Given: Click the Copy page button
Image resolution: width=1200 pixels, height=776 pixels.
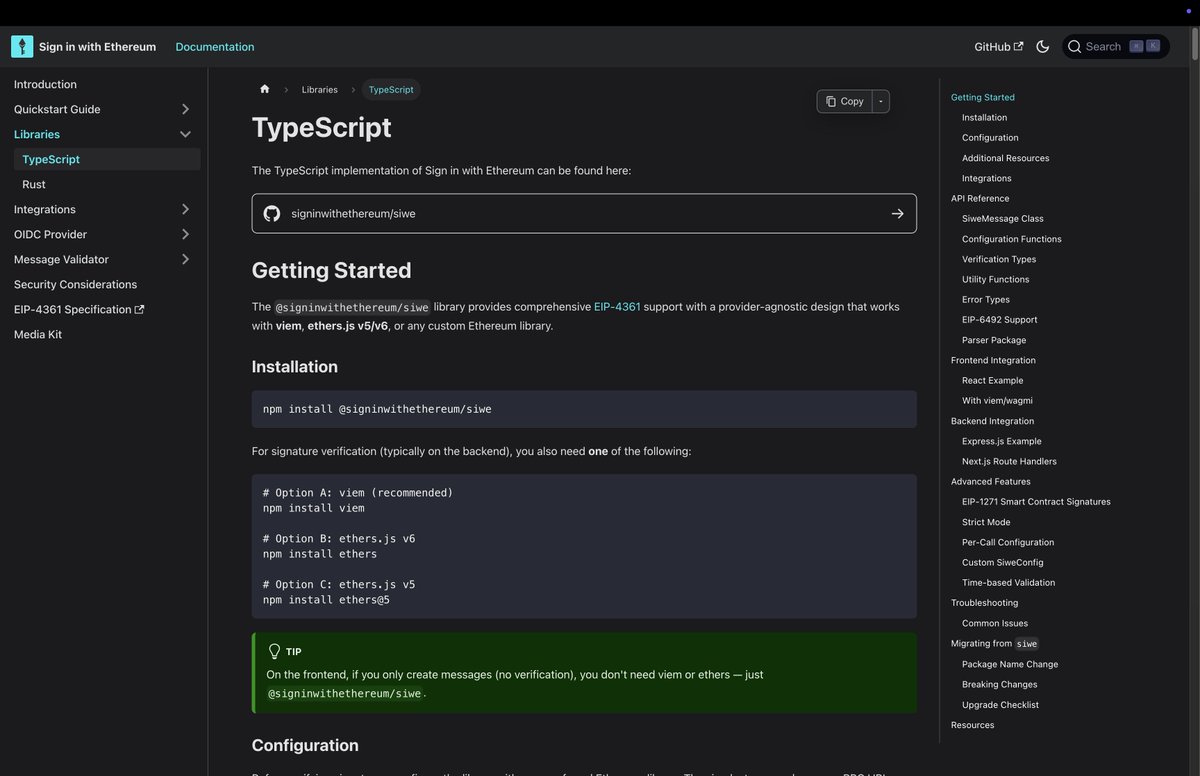Looking at the screenshot, I should (x=844, y=101).
